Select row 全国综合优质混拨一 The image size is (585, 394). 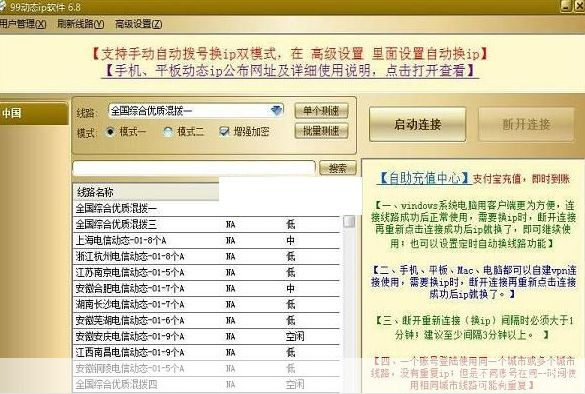point(206,208)
